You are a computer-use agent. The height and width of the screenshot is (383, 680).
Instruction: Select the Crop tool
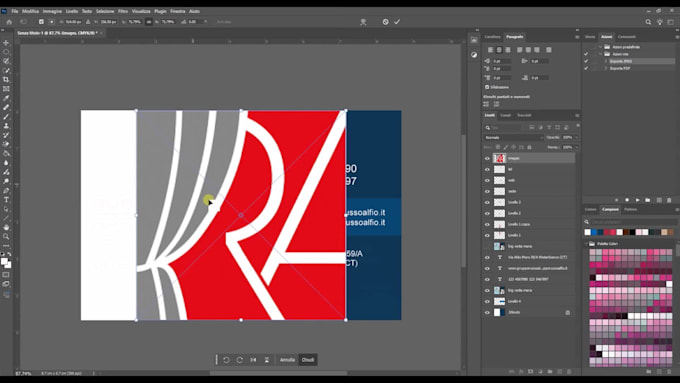point(6,79)
